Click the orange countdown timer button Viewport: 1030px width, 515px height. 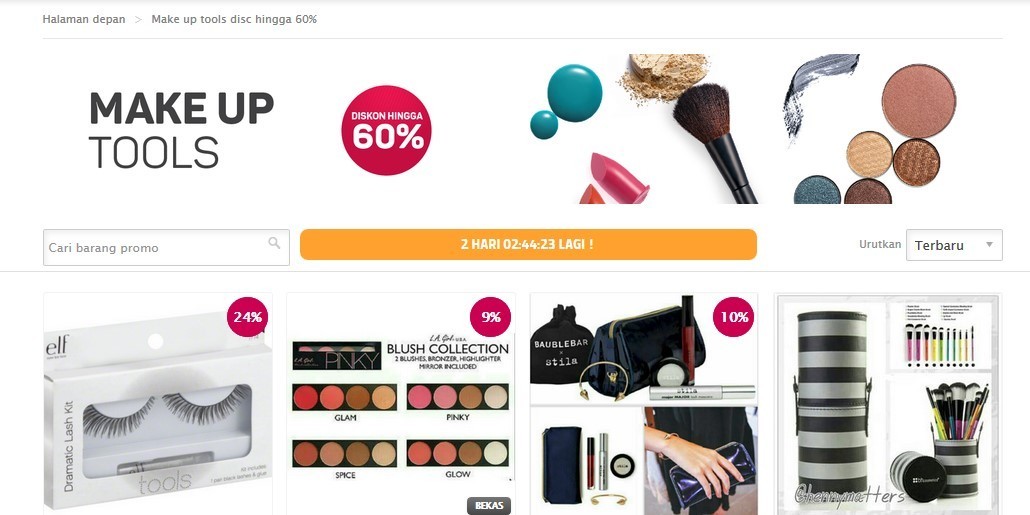tap(528, 244)
